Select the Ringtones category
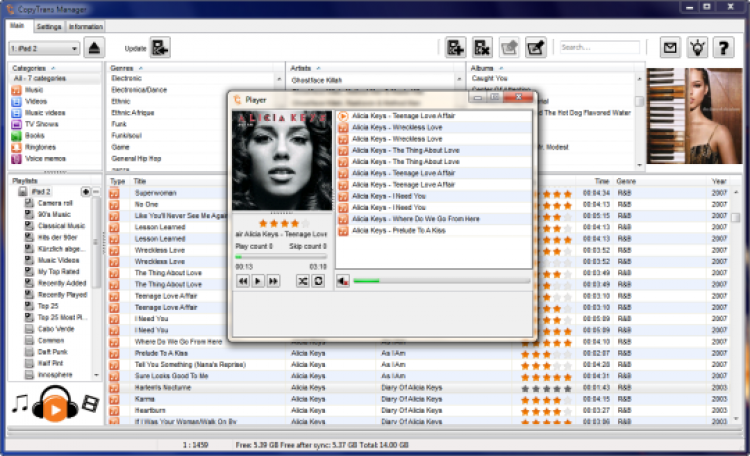Viewport: 750px width, 456px height. click(x=33, y=147)
